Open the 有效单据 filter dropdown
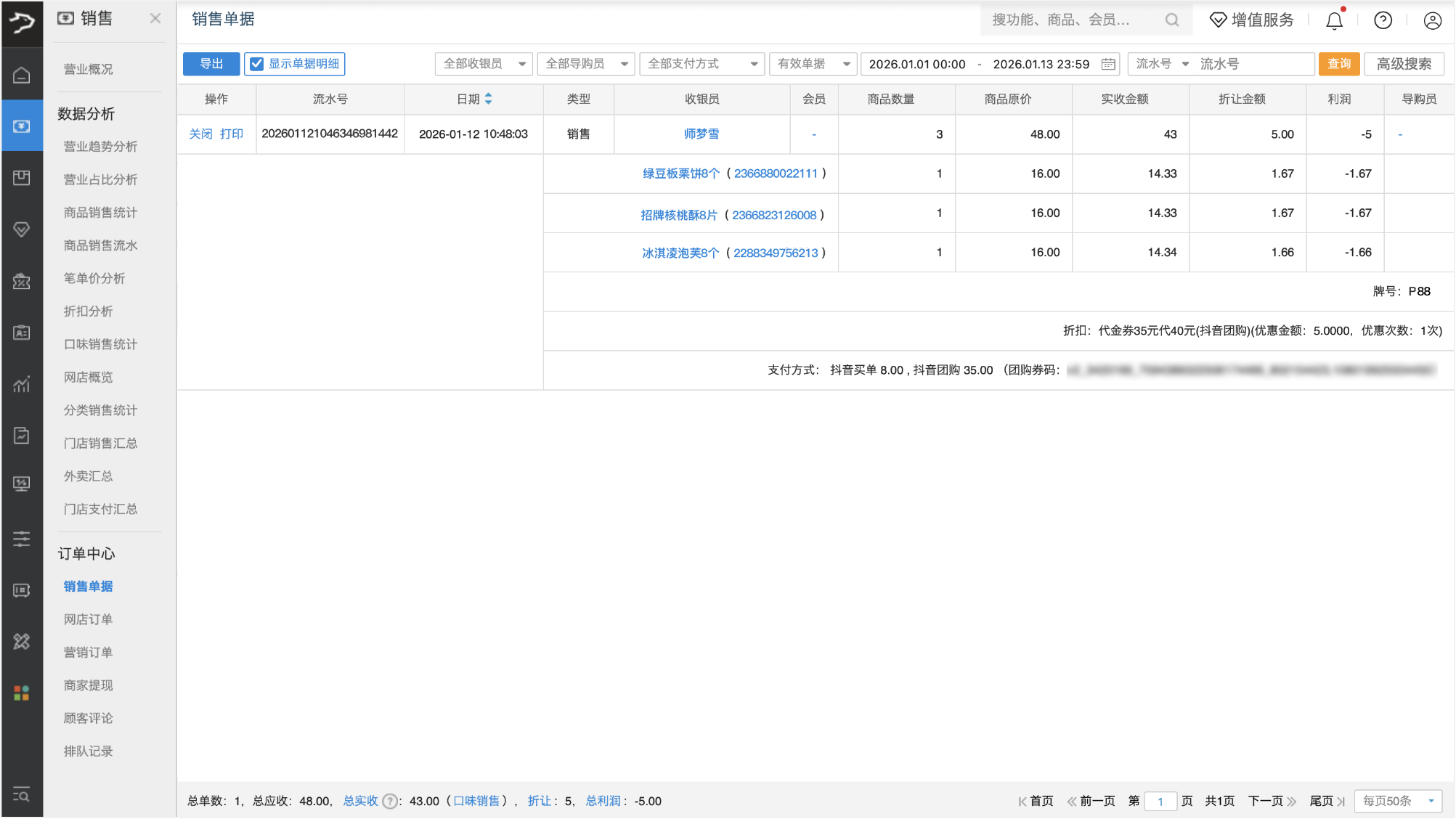The width and height of the screenshot is (1456, 819). (x=813, y=64)
